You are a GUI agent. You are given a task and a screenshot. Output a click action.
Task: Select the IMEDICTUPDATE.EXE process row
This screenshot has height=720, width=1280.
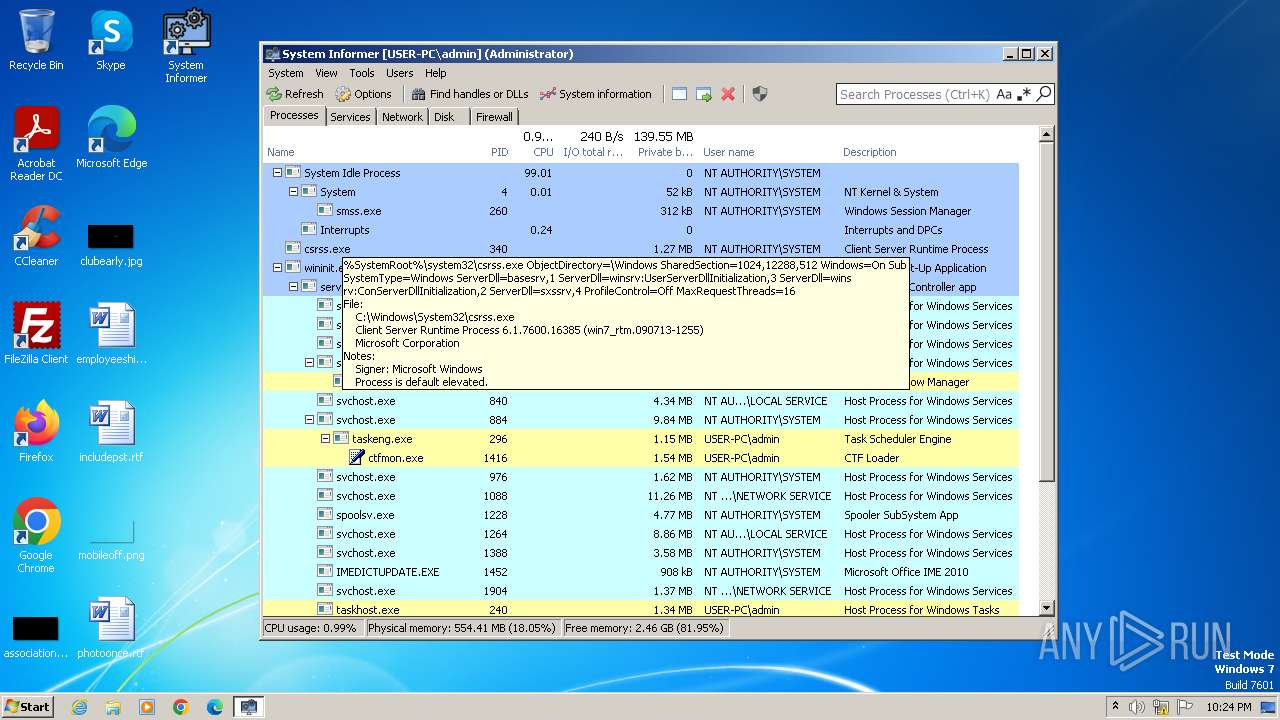641,572
